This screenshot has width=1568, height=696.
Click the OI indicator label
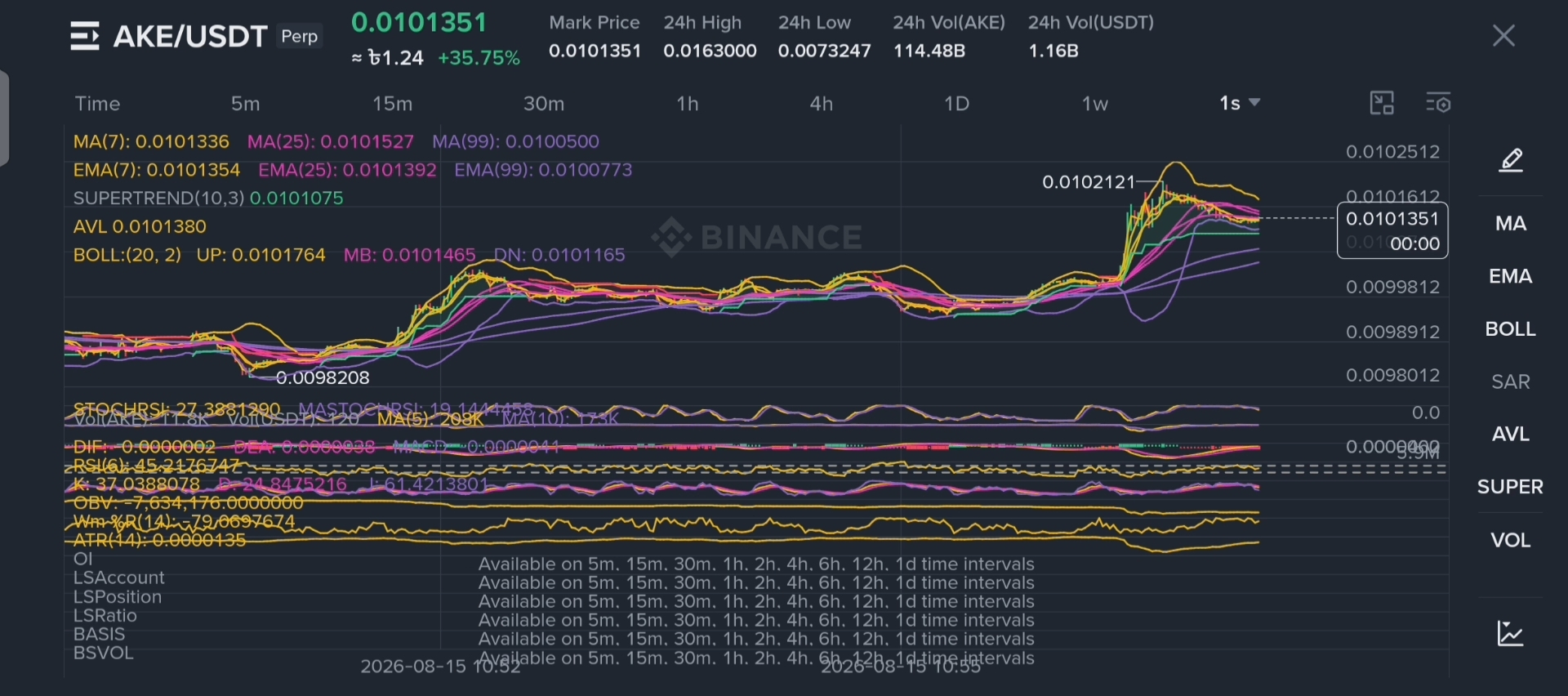tap(83, 559)
